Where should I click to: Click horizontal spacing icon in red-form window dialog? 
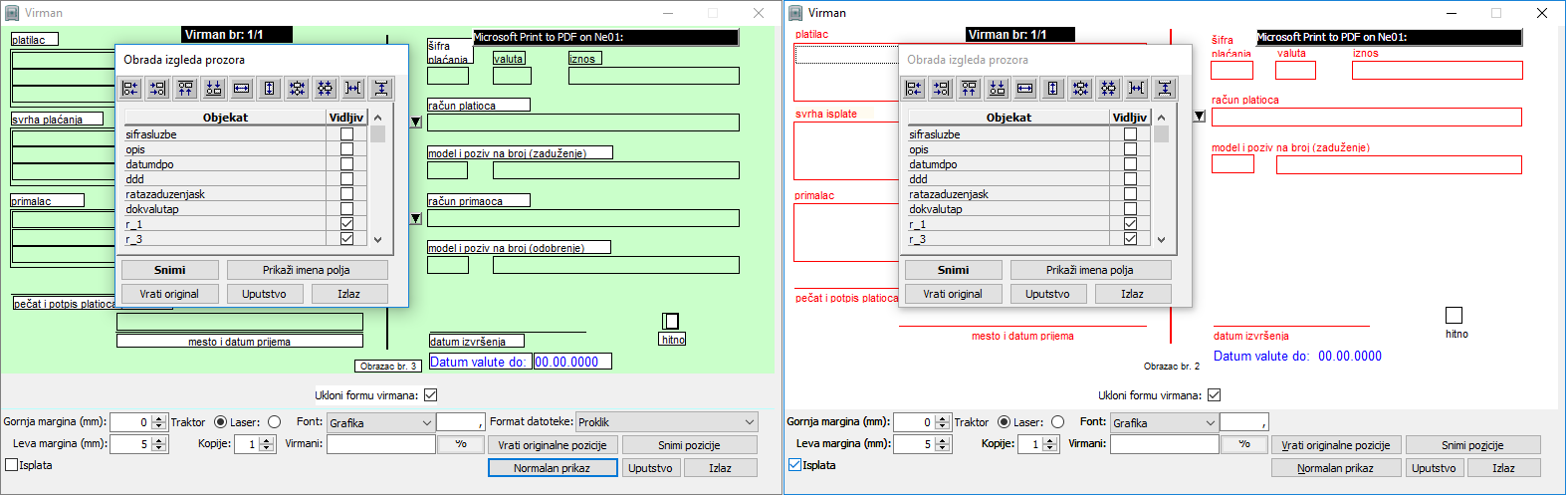(x=1137, y=89)
